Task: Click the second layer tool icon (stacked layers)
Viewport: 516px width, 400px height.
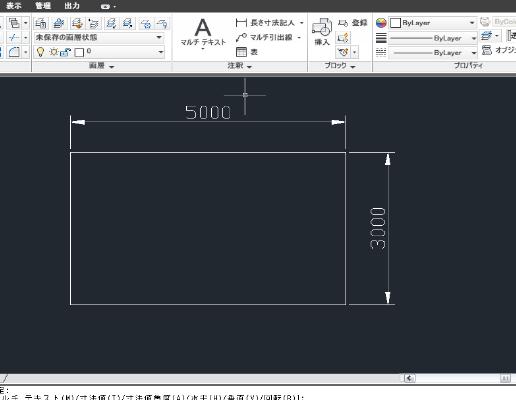Action: pyautogui.click(x=59, y=23)
